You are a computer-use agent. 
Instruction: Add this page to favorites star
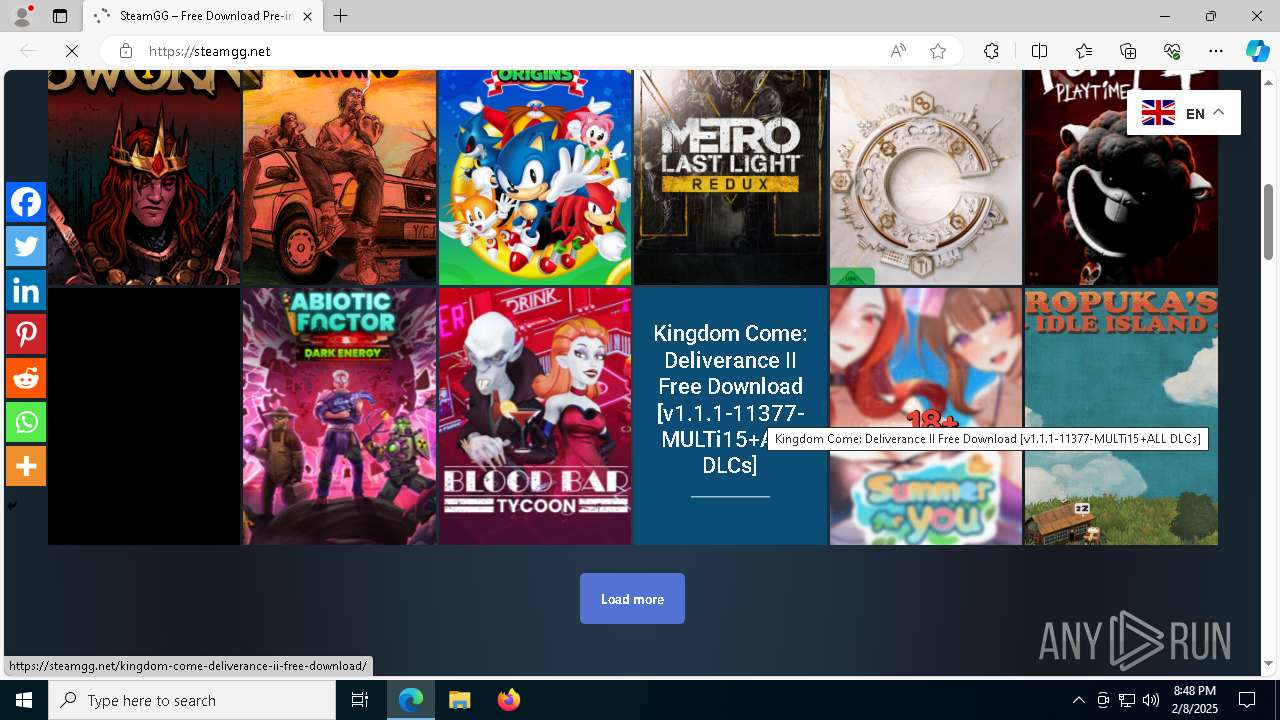tap(938, 51)
